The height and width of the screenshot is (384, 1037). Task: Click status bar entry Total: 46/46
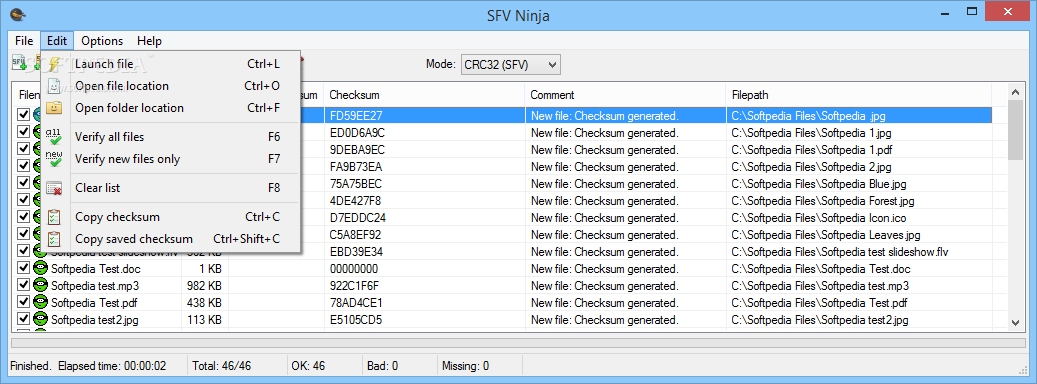pyautogui.click(x=222, y=365)
